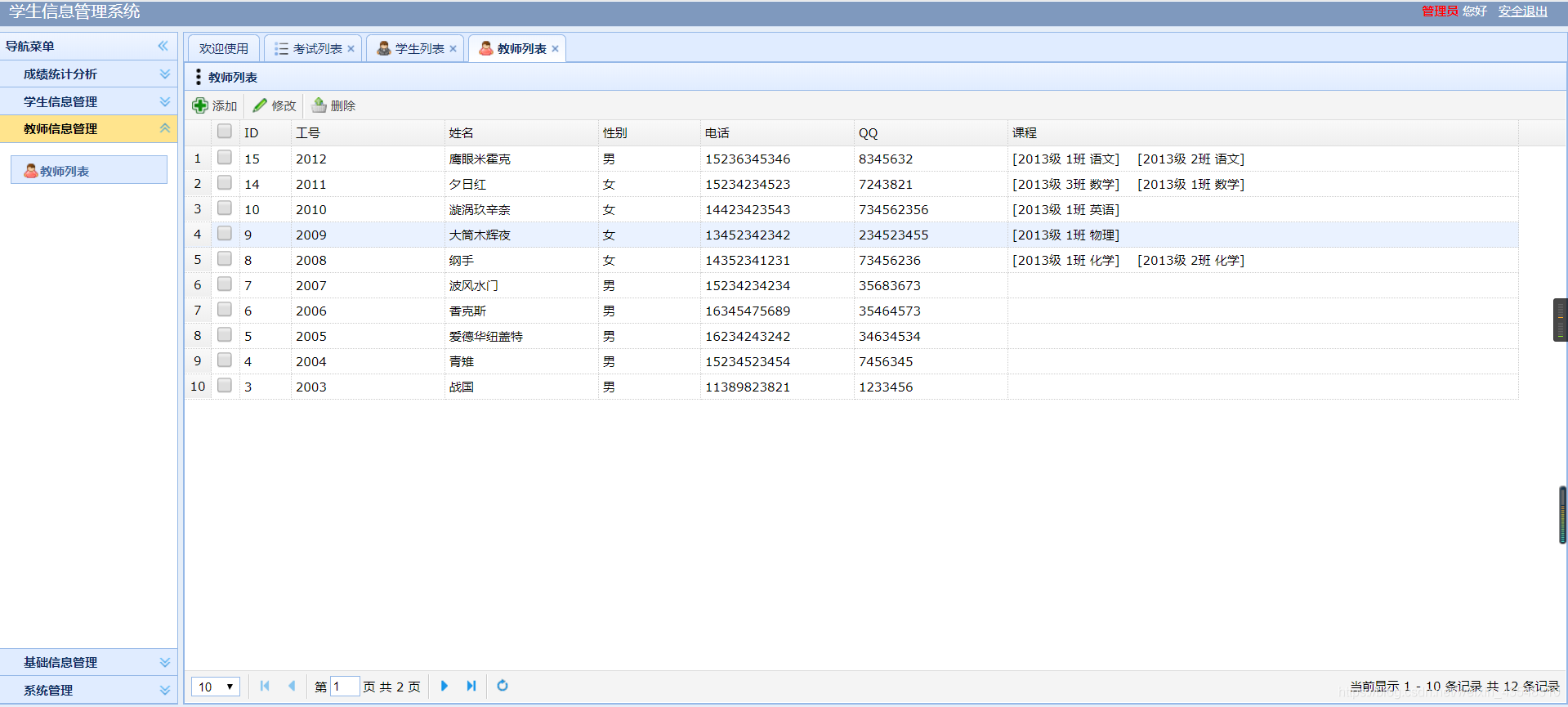Check the row for teacher 夕日红
Image resolution: width=1568 pixels, height=707 pixels.
click(225, 183)
